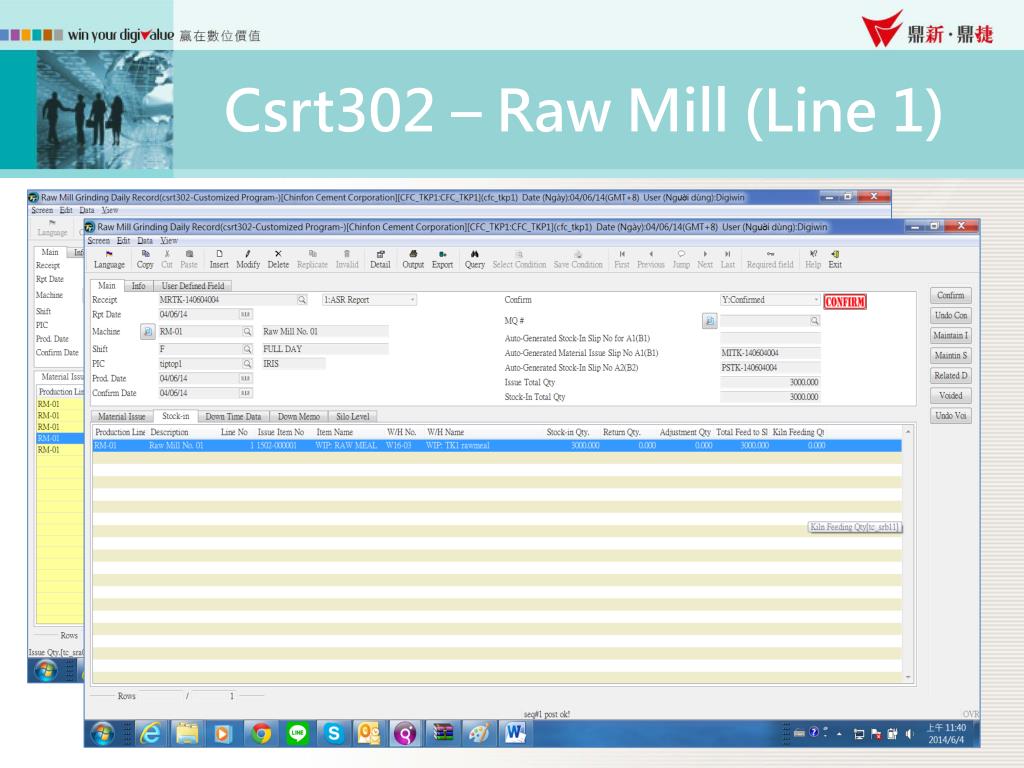Open the Windows Start button in taskbar
1024x768 pixels.
click(x=103, y=734)
